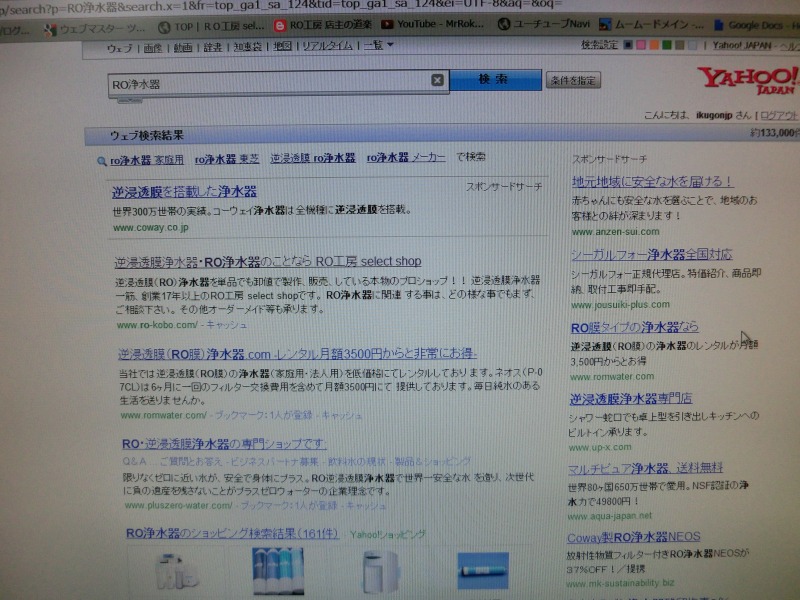Click the username ikugonjp text
The width and height of the screenshot is (800, 600).
tap(714, 115)
